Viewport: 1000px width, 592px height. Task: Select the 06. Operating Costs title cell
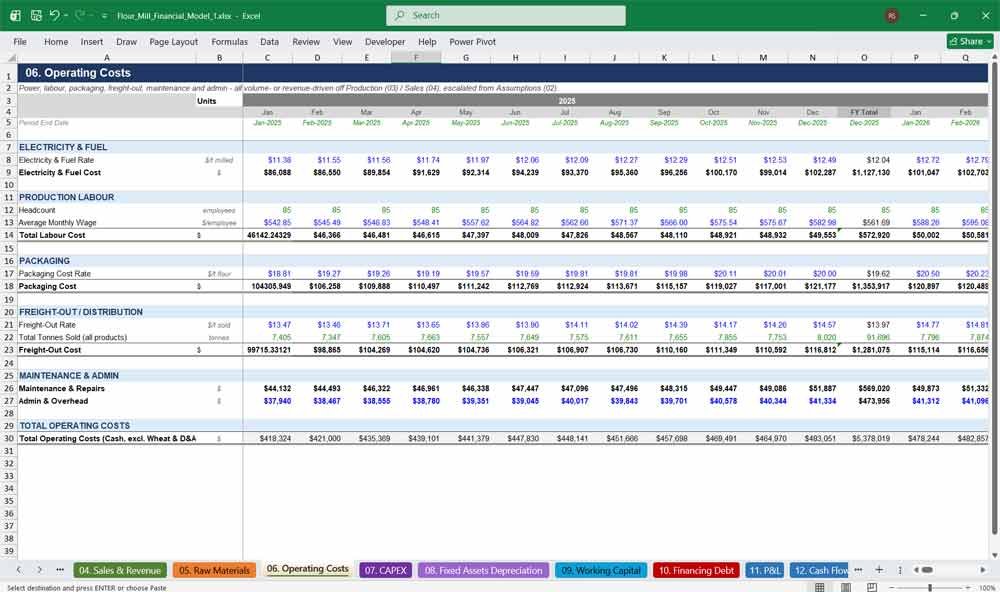click(x=130, y=73)
